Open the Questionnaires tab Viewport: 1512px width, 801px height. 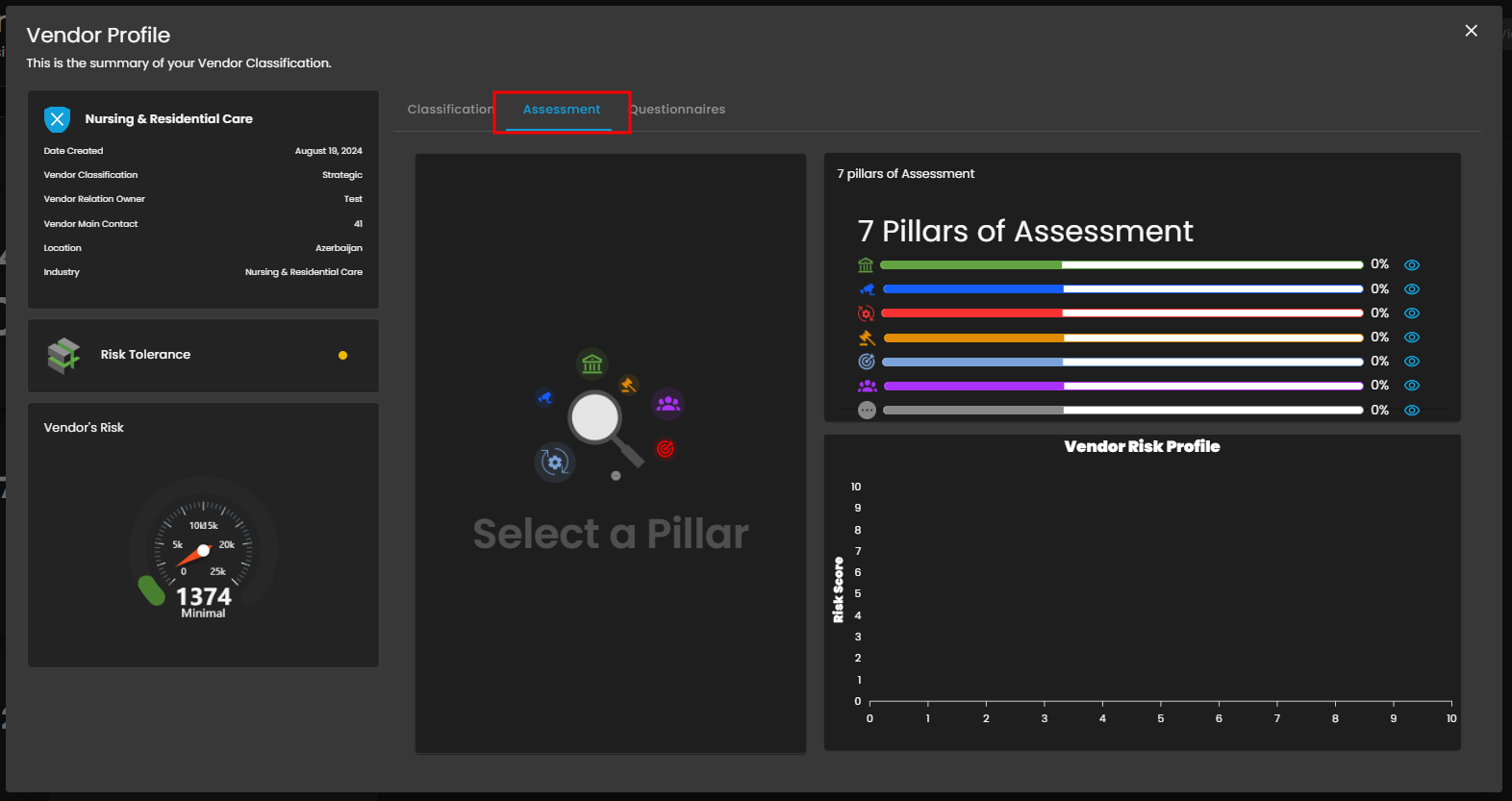(678, 110)
